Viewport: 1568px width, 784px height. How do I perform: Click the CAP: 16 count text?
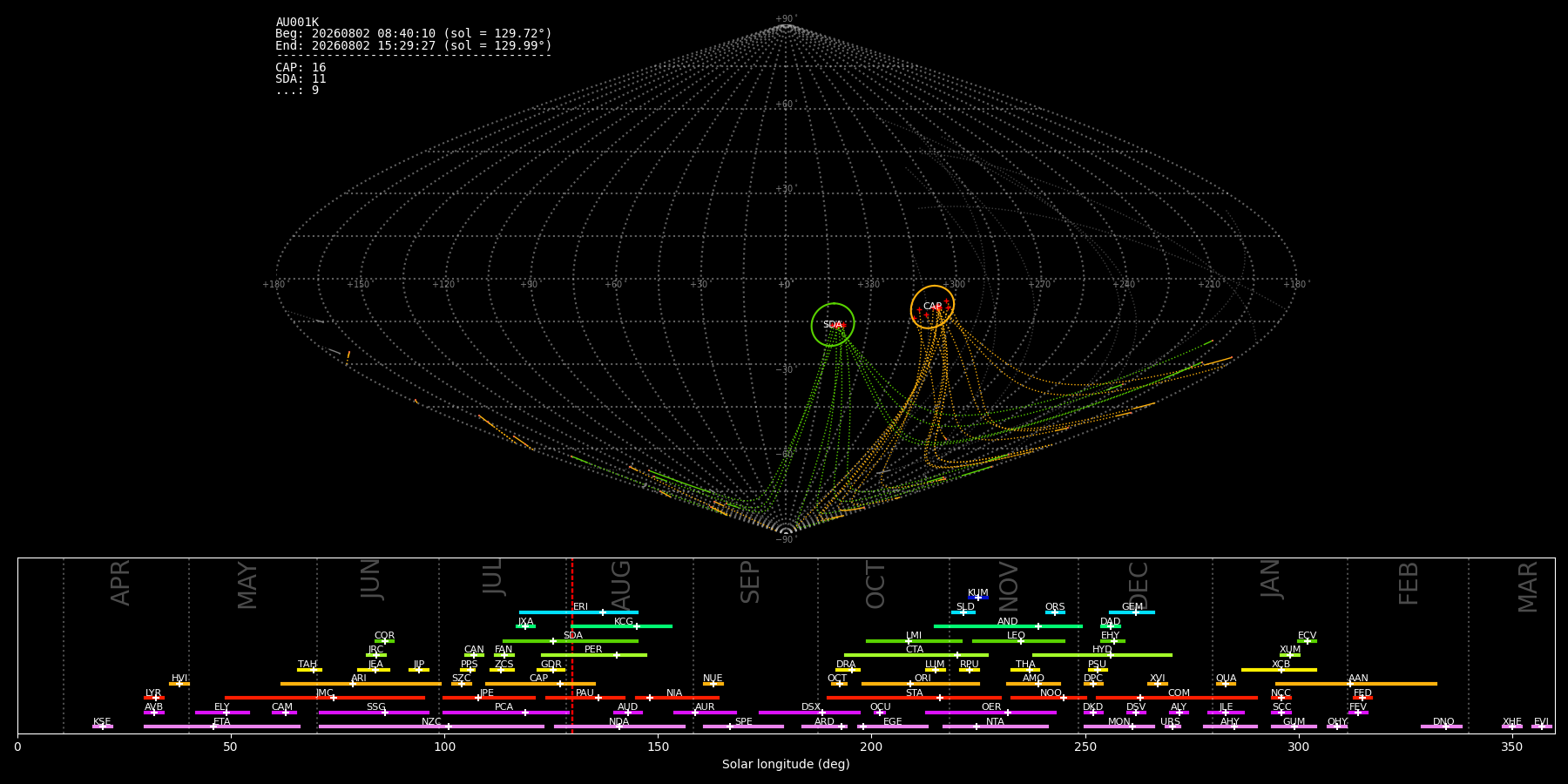click(x=301, y=68)
